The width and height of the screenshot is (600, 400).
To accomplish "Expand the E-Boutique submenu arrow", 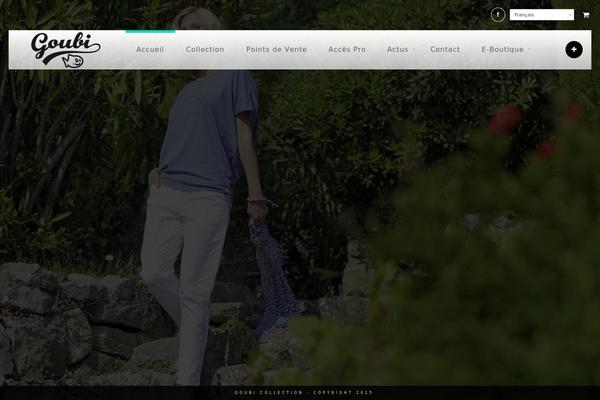I will coord(529,50).
